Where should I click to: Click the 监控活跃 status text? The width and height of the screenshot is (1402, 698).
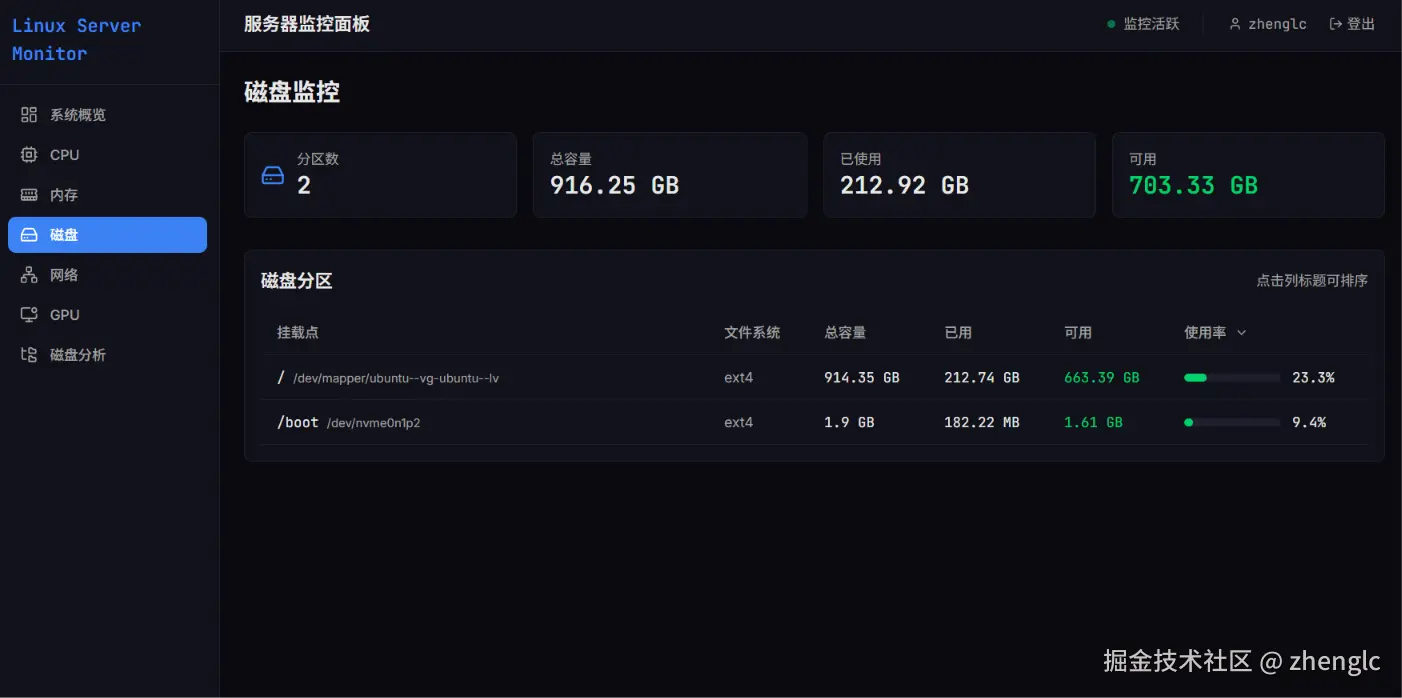coord(1151,24)
